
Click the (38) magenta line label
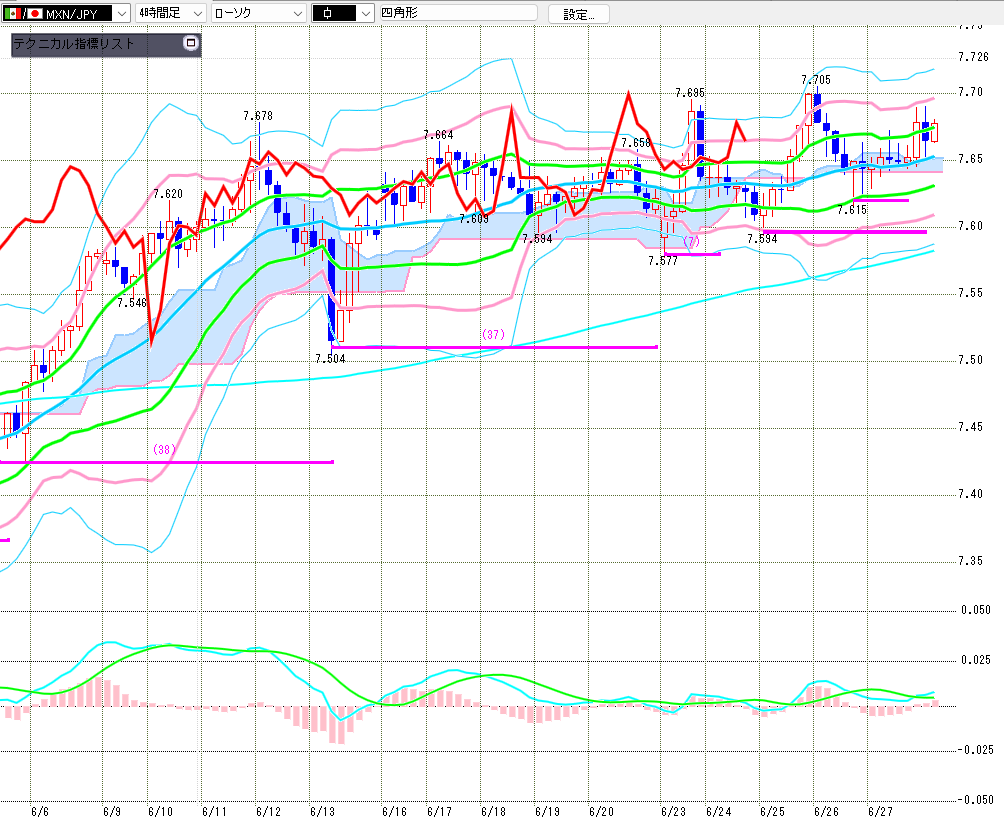[164, 450]
